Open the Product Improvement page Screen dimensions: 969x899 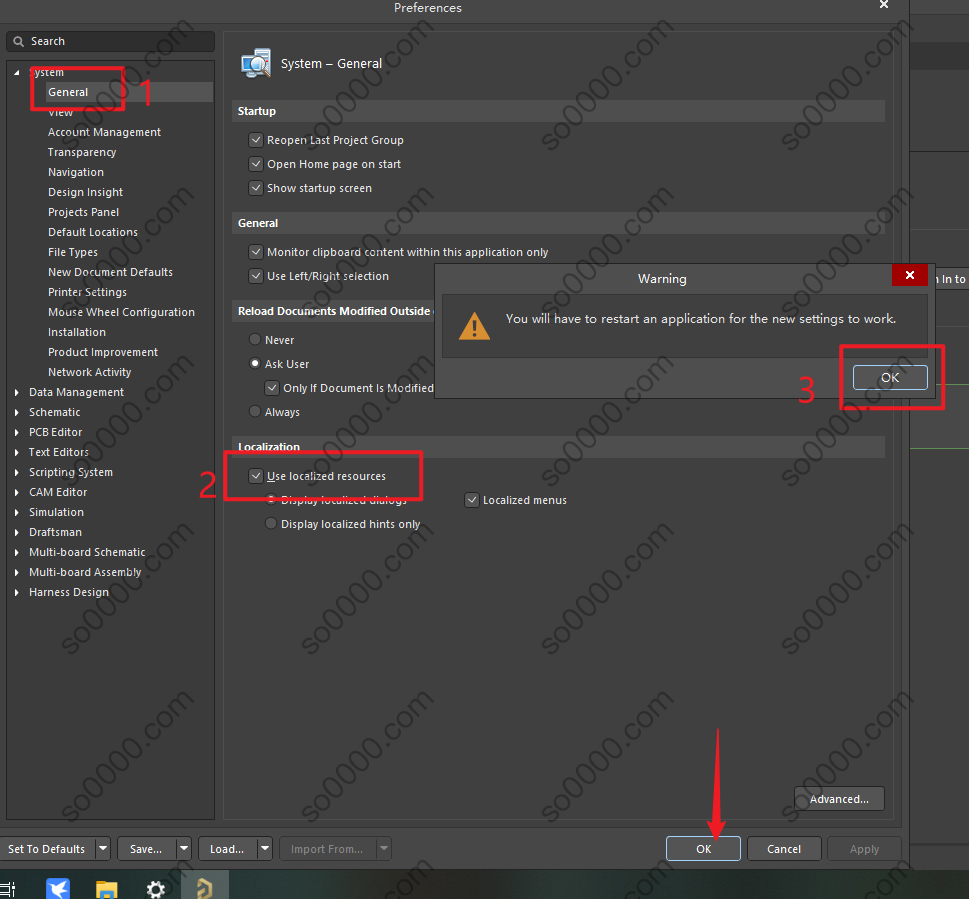(x=103, y=352)
